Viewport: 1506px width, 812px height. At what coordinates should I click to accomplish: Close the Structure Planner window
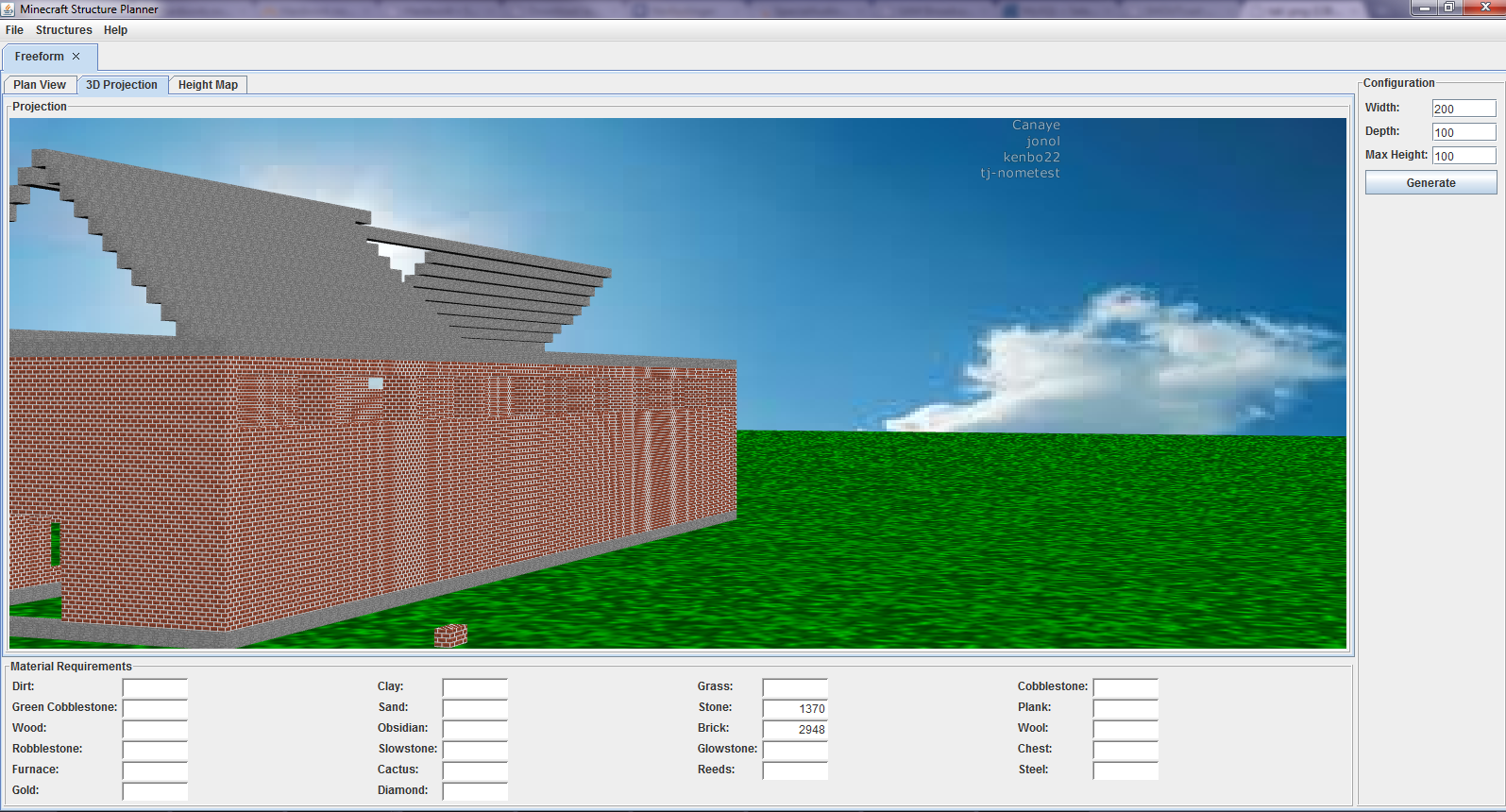1483,8
